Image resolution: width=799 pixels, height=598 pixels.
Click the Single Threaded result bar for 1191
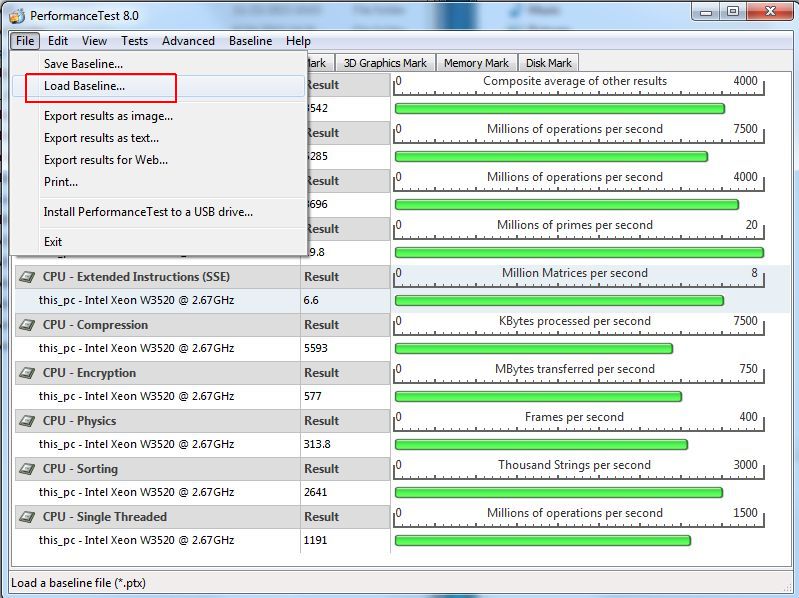(543, 540)
